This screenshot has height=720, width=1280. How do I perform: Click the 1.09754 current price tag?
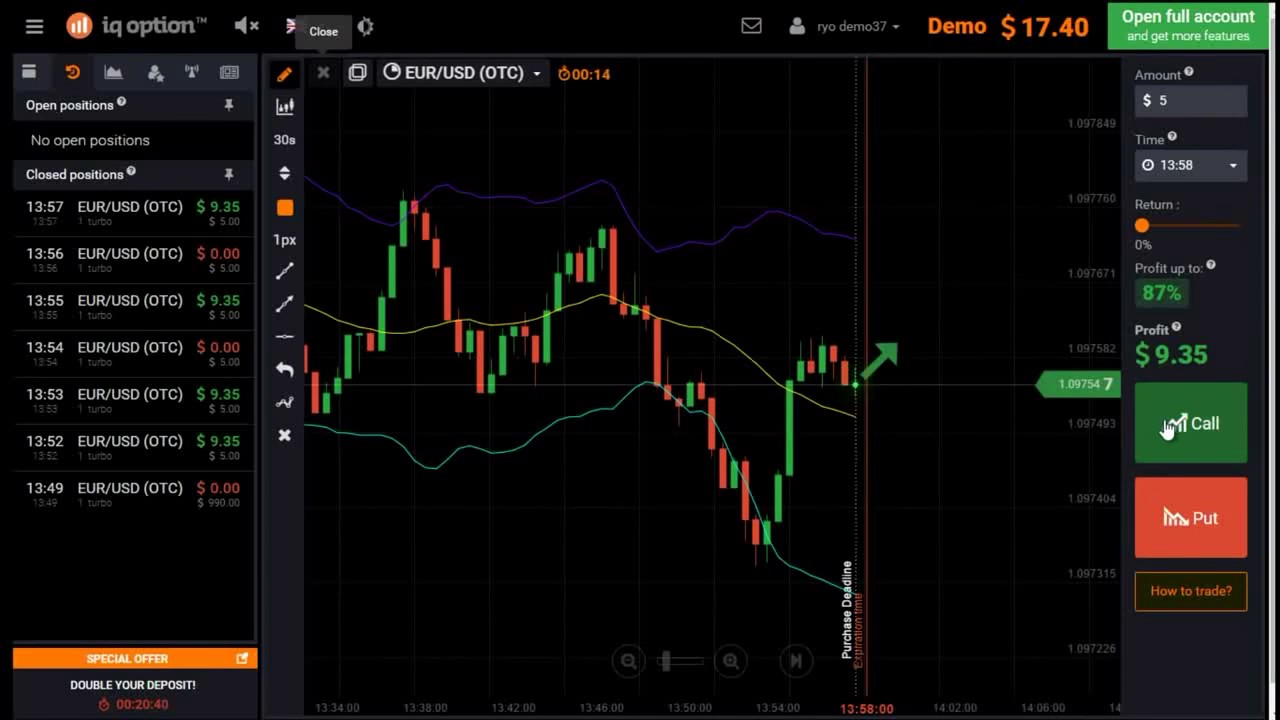(1078, 384)
